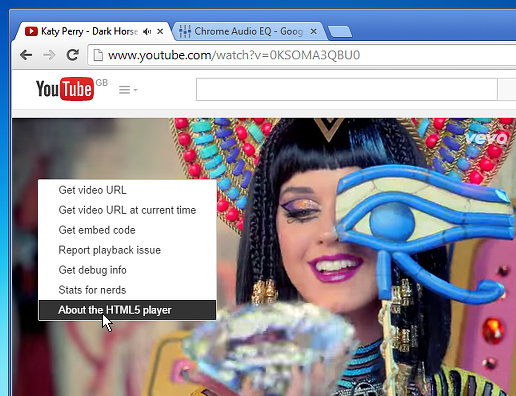Click the page icon in the address bar
Image resolution: width=516 pixels, height=396 pixels.
pyautogui.click(x=98, y=55)
